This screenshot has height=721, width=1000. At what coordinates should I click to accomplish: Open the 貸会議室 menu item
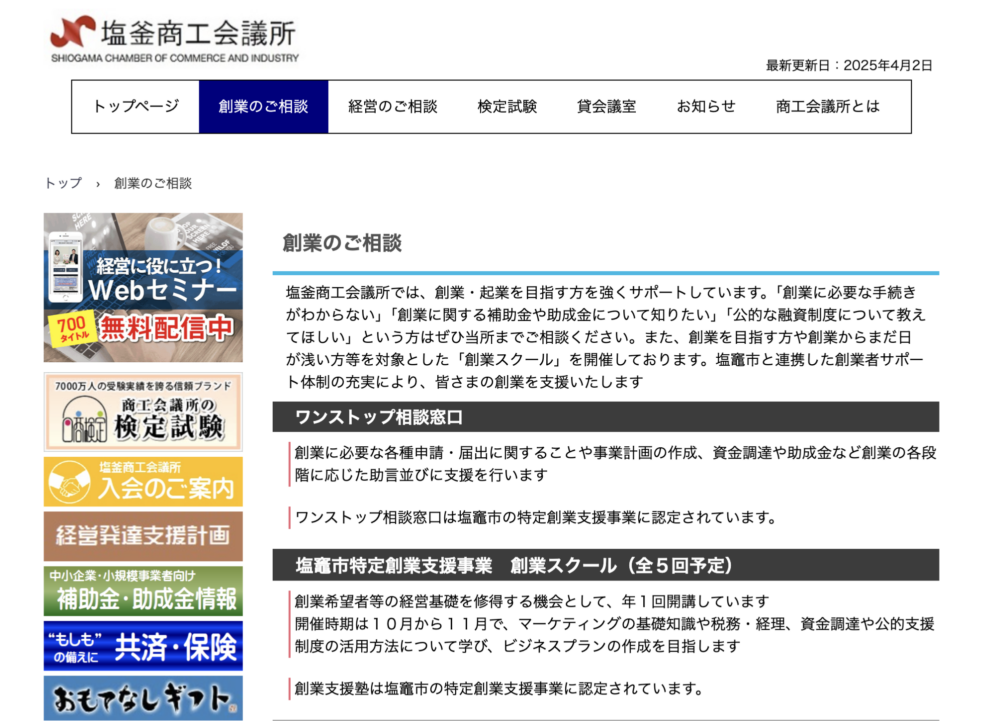click(607, 106)
